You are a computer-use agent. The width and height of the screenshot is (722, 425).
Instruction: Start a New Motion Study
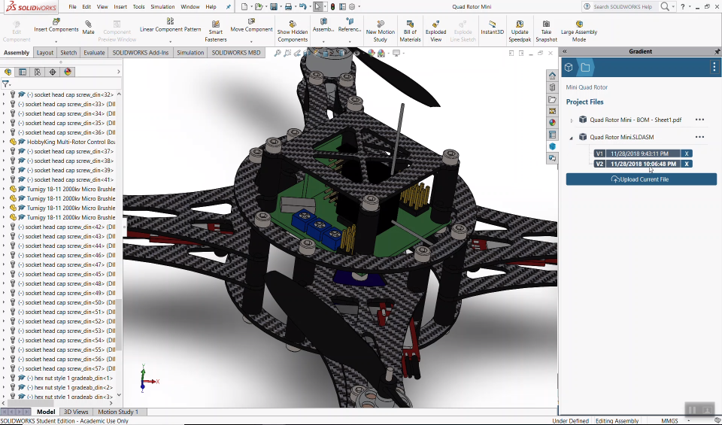[x=380, y=31]
